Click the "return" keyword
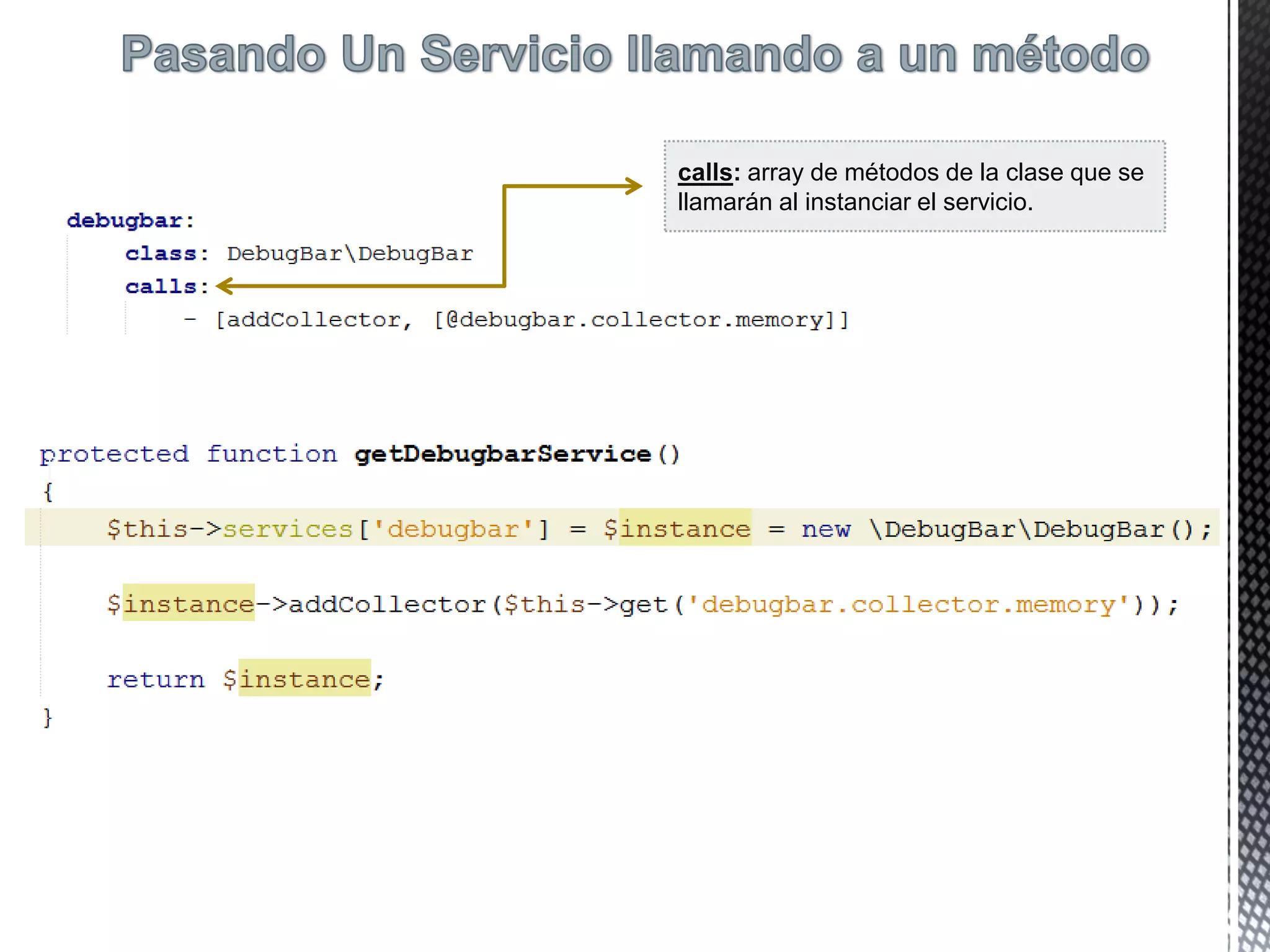 pyautogui.click(x=156, y=680)
